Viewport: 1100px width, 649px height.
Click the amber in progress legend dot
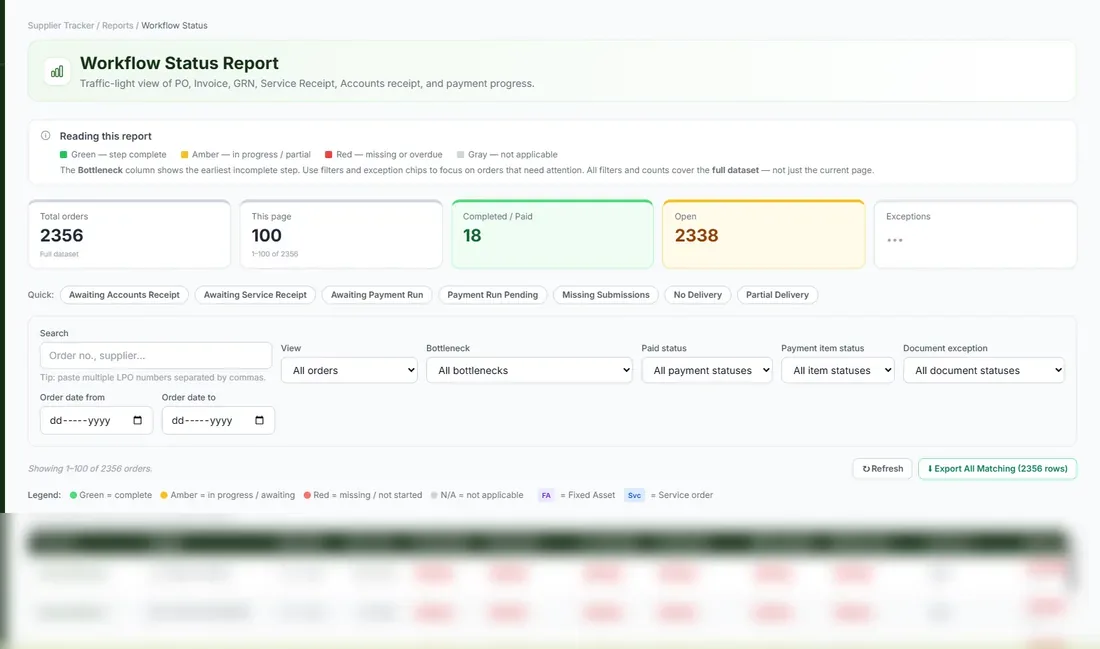click(164, 495)
